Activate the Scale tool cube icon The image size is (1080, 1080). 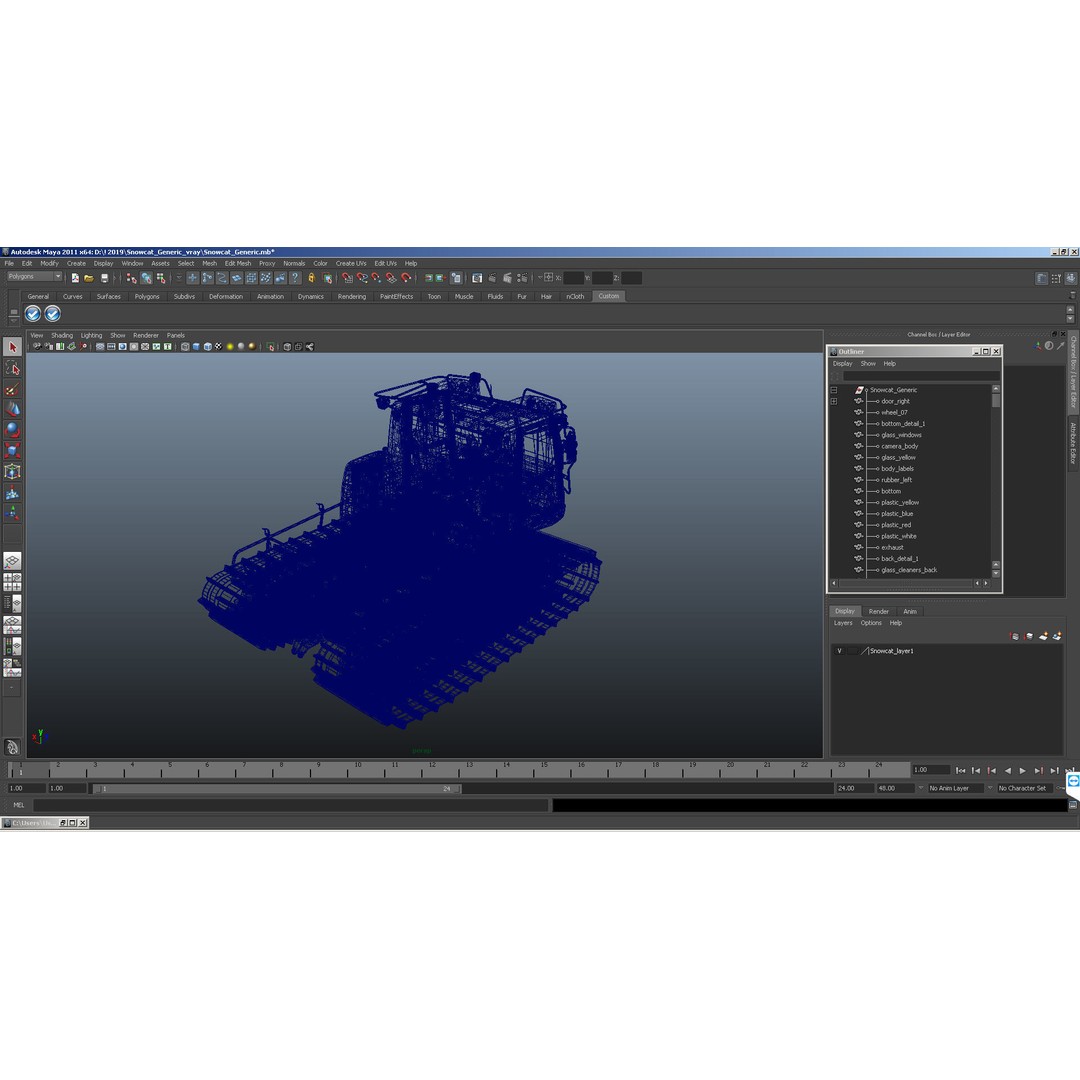click(x=12, y=450)
